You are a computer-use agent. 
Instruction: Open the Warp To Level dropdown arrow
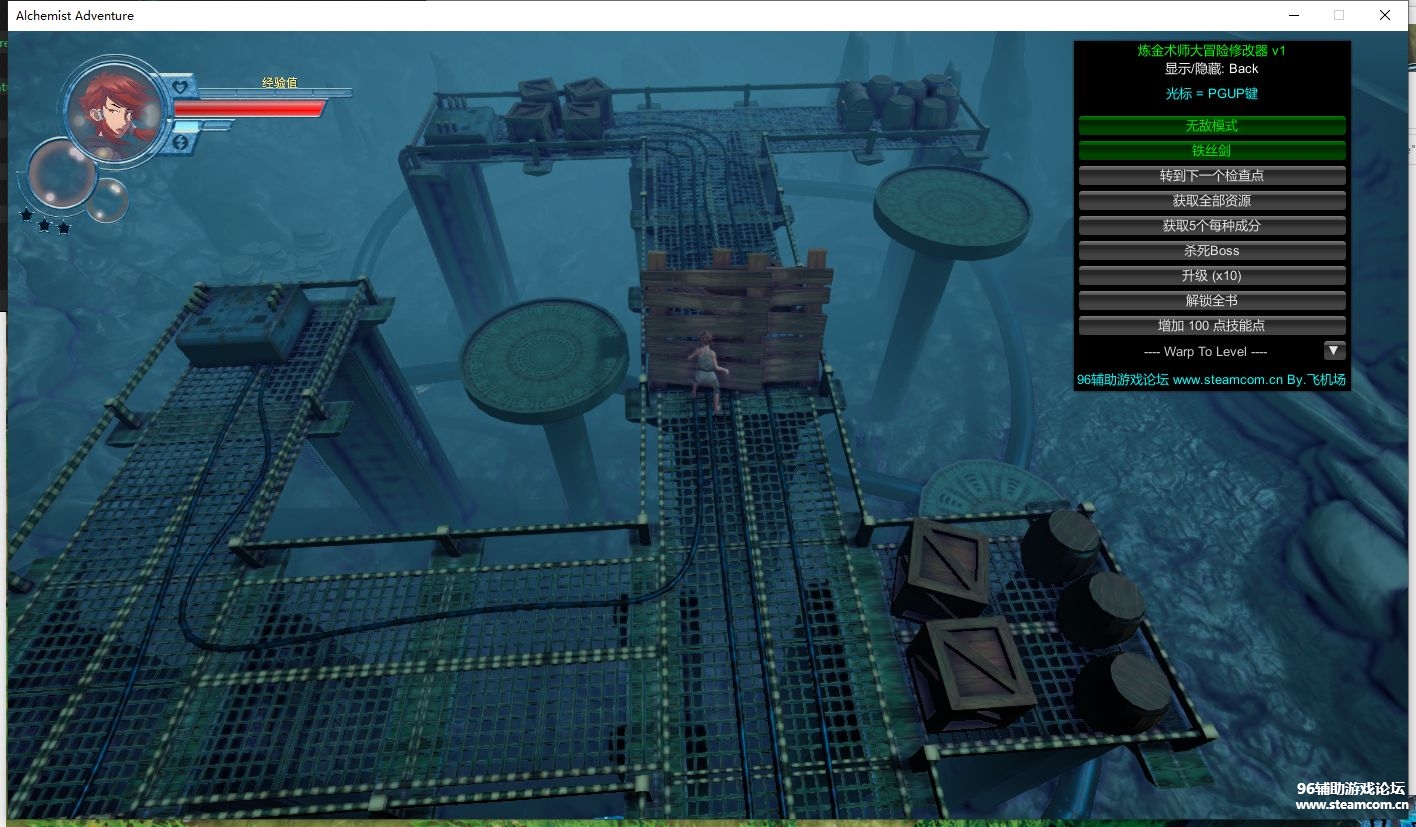(x=1334, y=351)
